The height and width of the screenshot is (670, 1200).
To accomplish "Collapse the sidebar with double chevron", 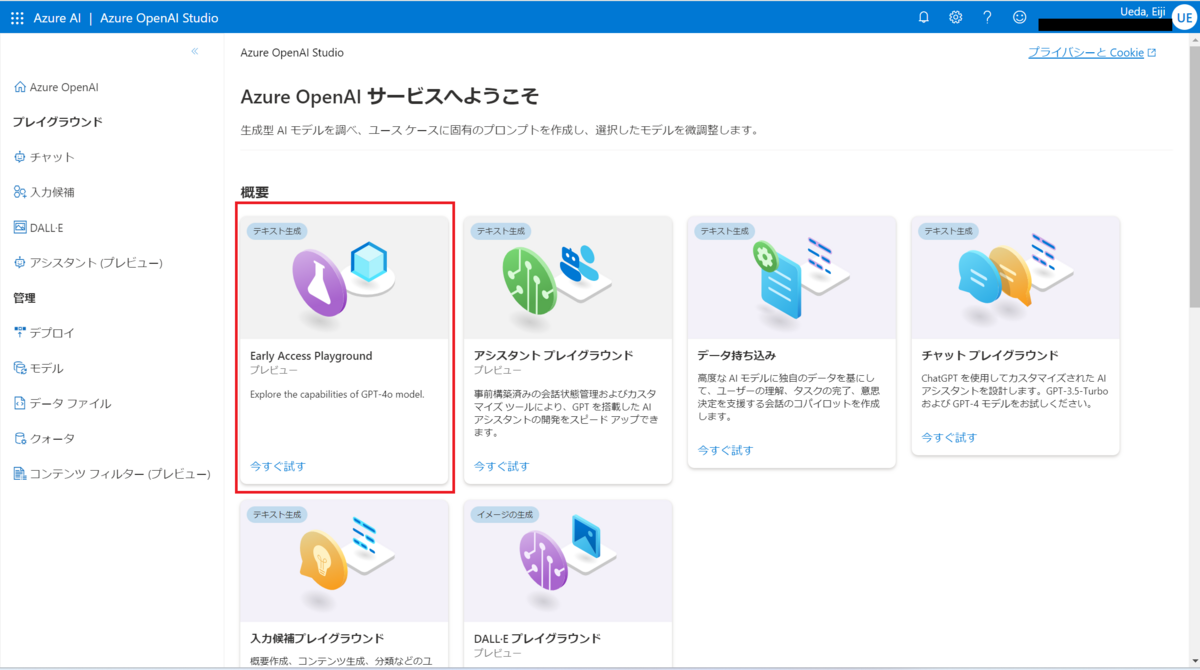I will coord(195,52).
